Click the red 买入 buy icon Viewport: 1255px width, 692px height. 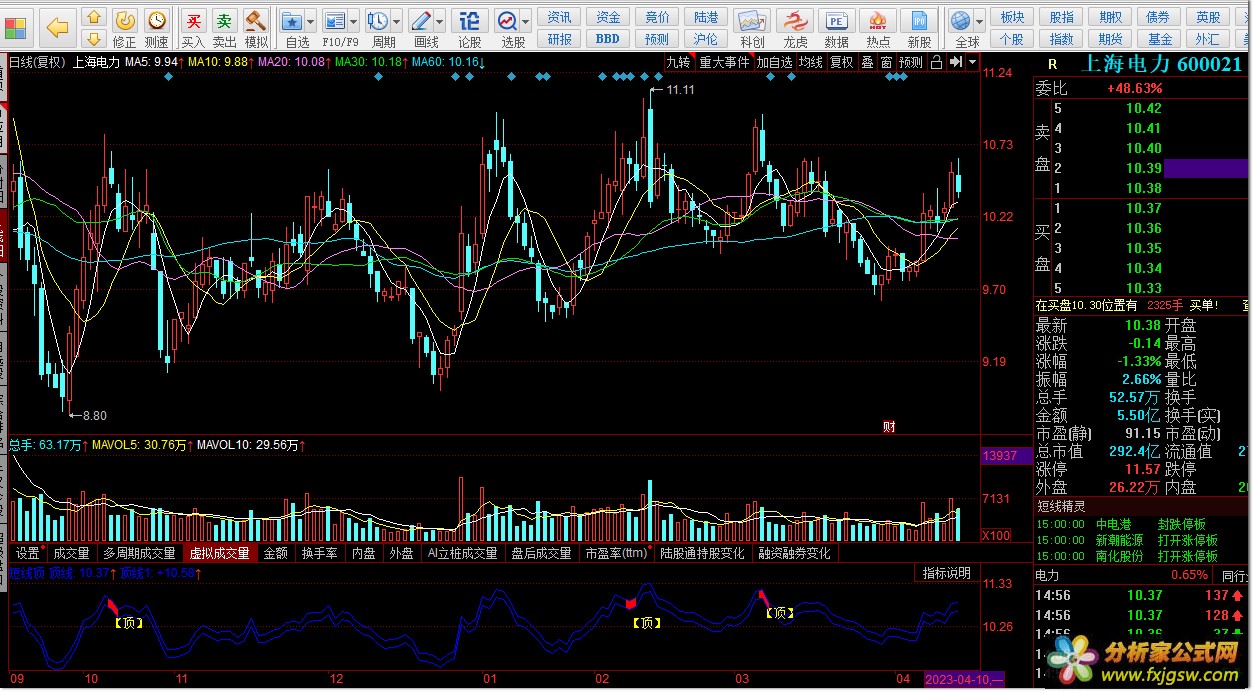click(194, 28)
